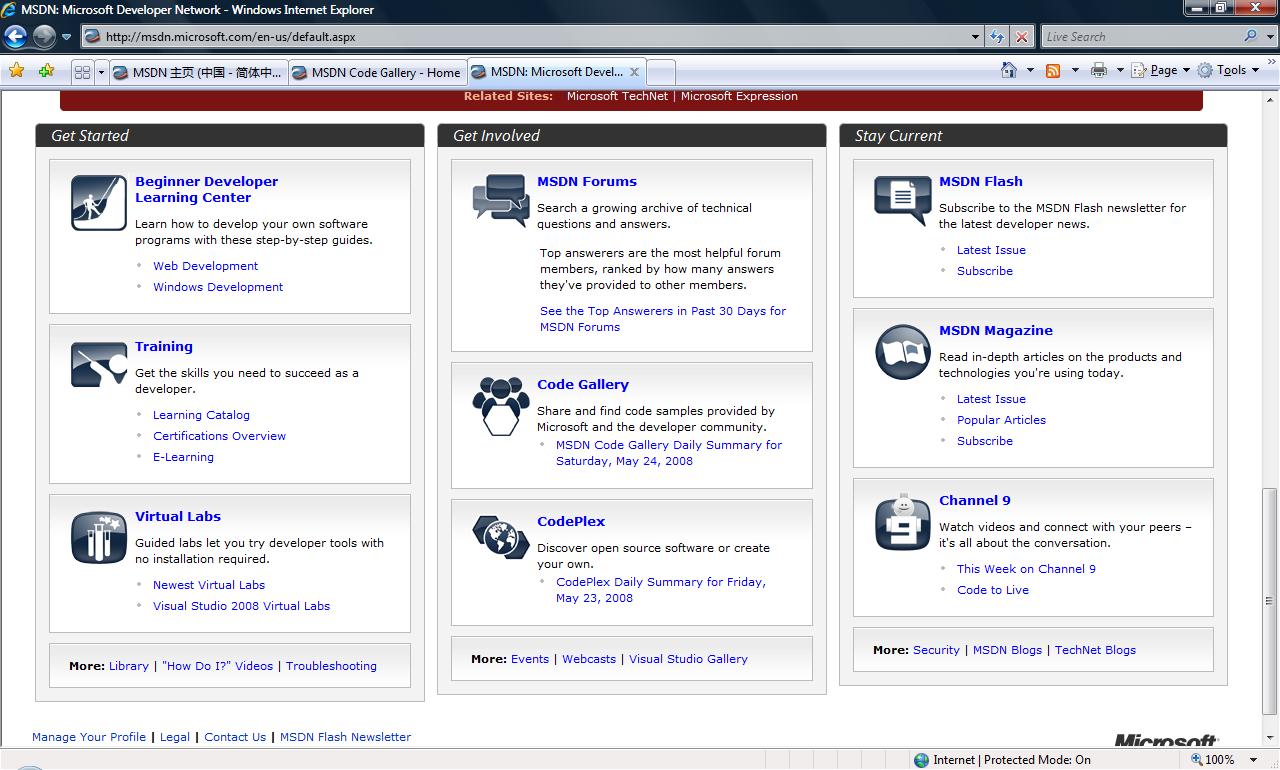The image size is (1280, 770).
Task: Click the Virtual Labs test tubes icon
Action: click(99, 537)
